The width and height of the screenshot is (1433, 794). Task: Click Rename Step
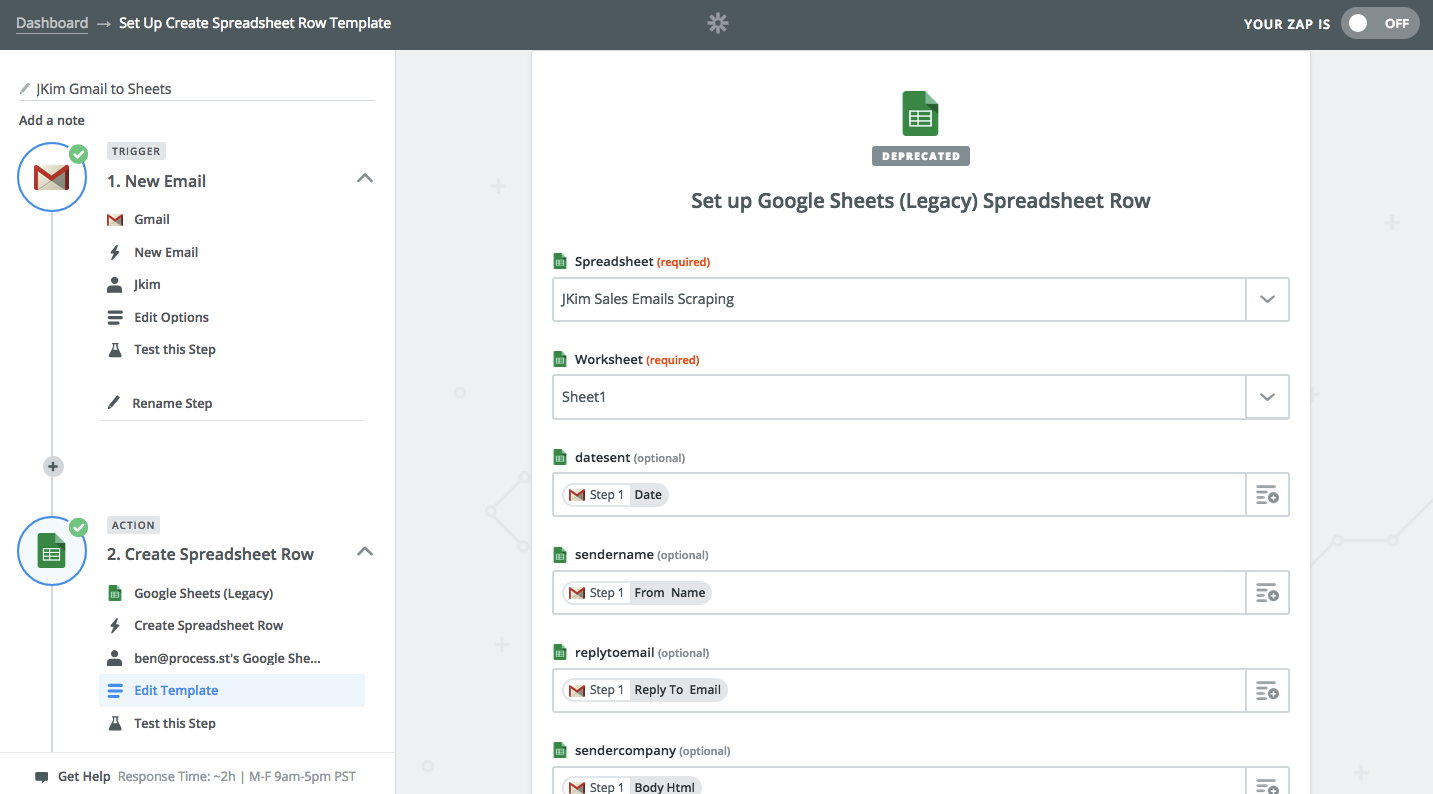(x=172, y=404)
